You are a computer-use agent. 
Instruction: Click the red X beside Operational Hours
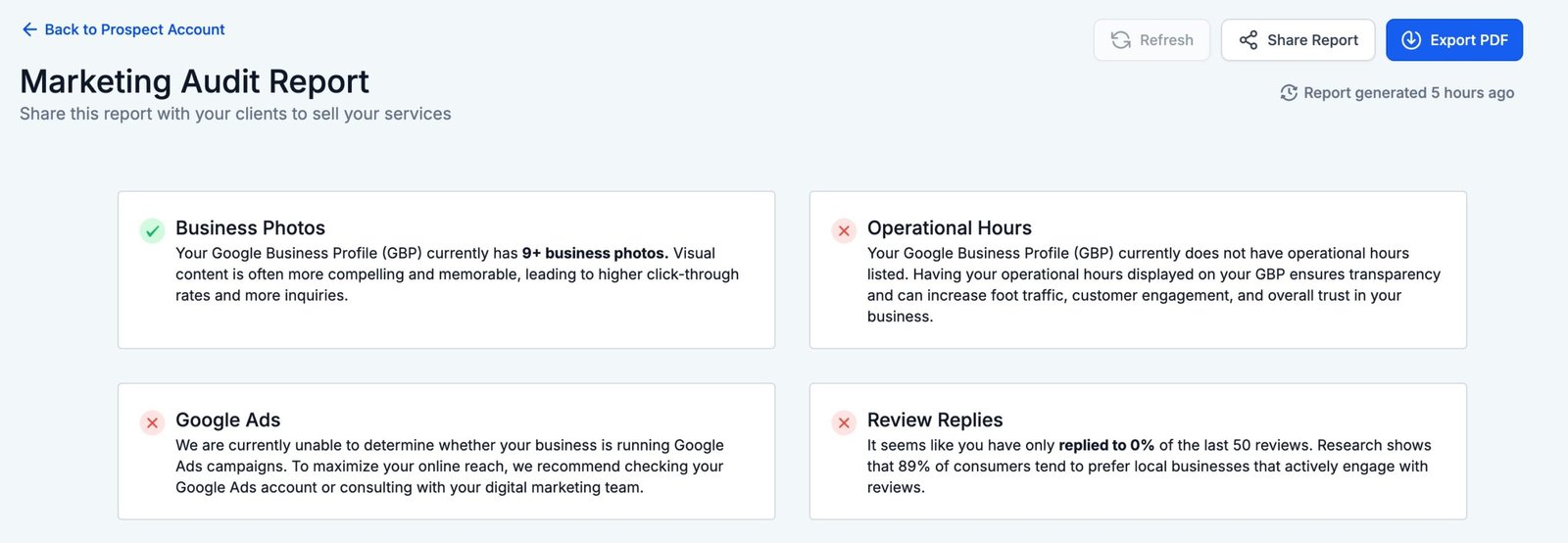pyautogui.click(x=844, y=231)
